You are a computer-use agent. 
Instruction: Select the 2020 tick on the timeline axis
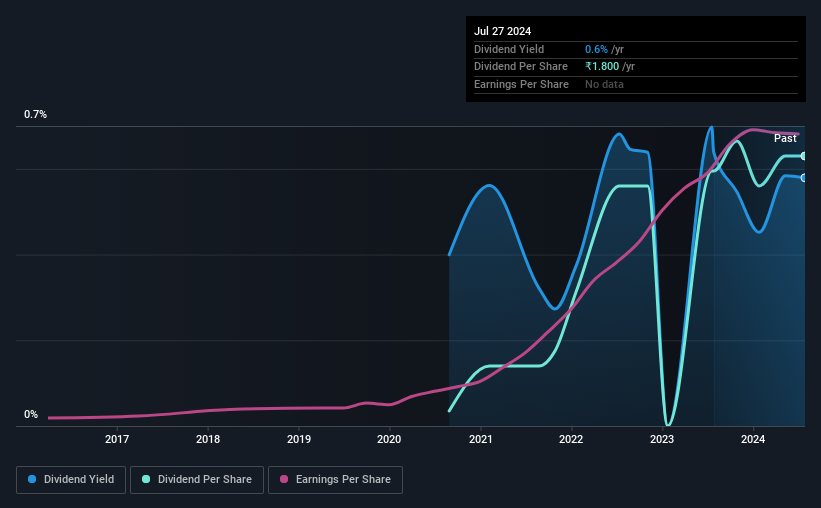389,439
